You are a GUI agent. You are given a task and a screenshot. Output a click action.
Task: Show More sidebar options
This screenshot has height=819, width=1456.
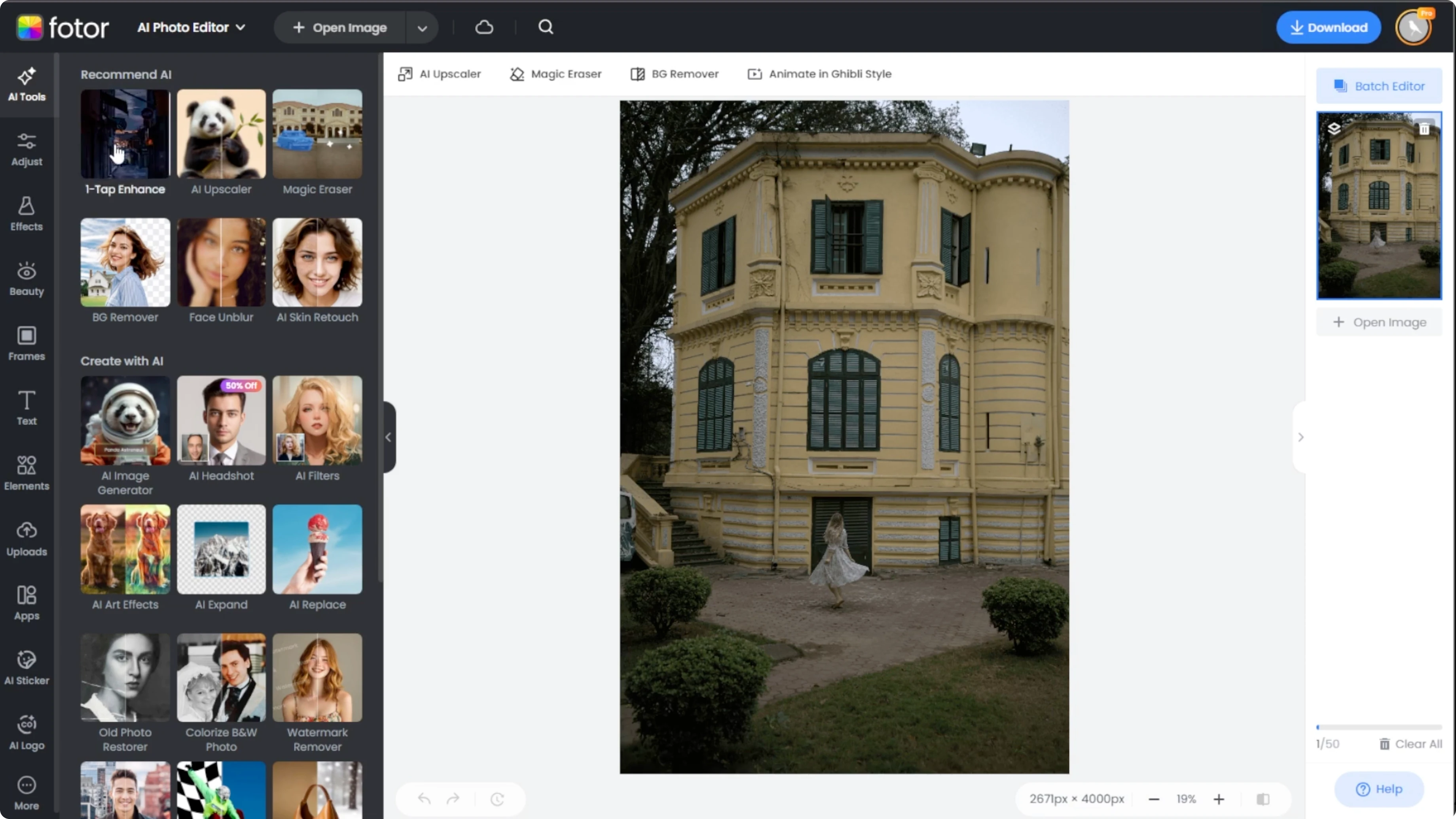pos(27,794)
